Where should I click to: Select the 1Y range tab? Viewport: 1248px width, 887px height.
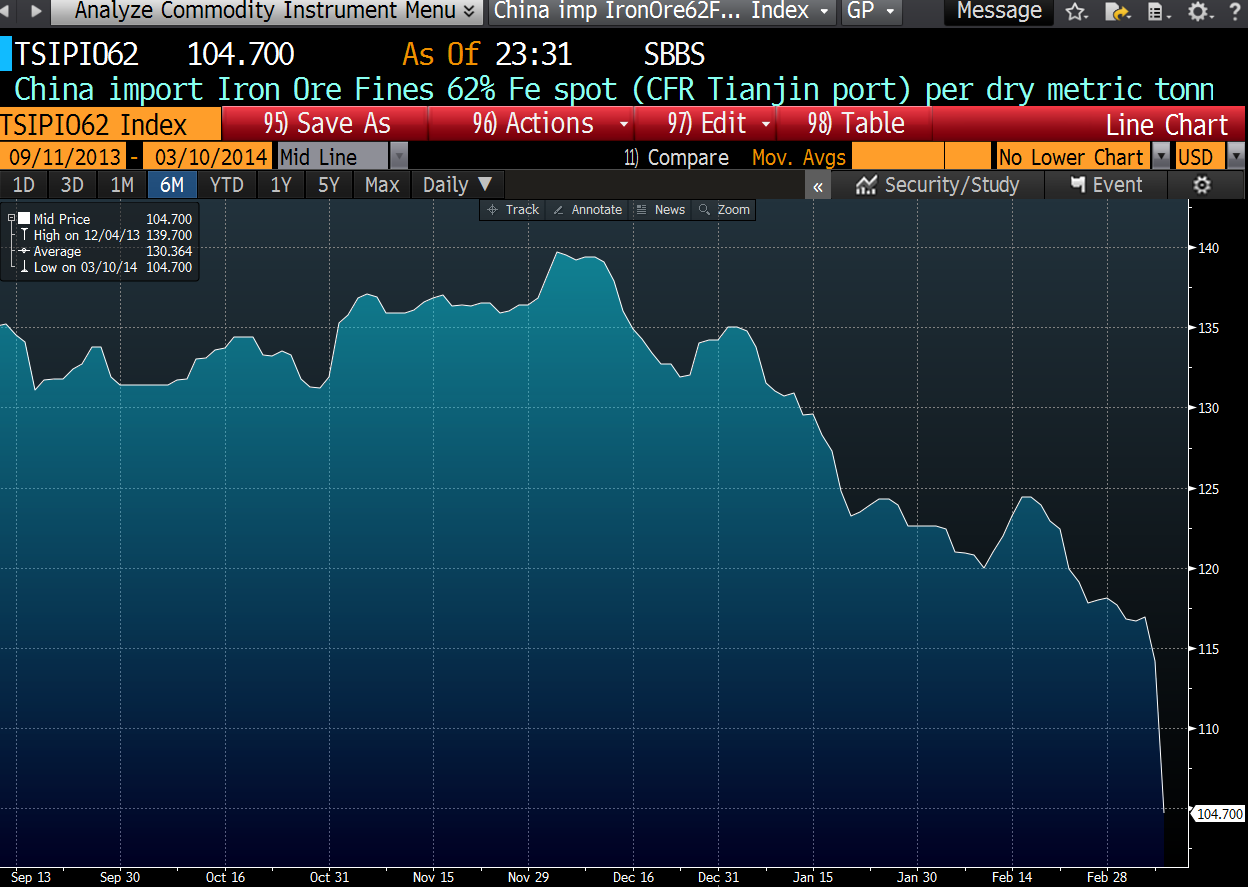pos(281,185)
